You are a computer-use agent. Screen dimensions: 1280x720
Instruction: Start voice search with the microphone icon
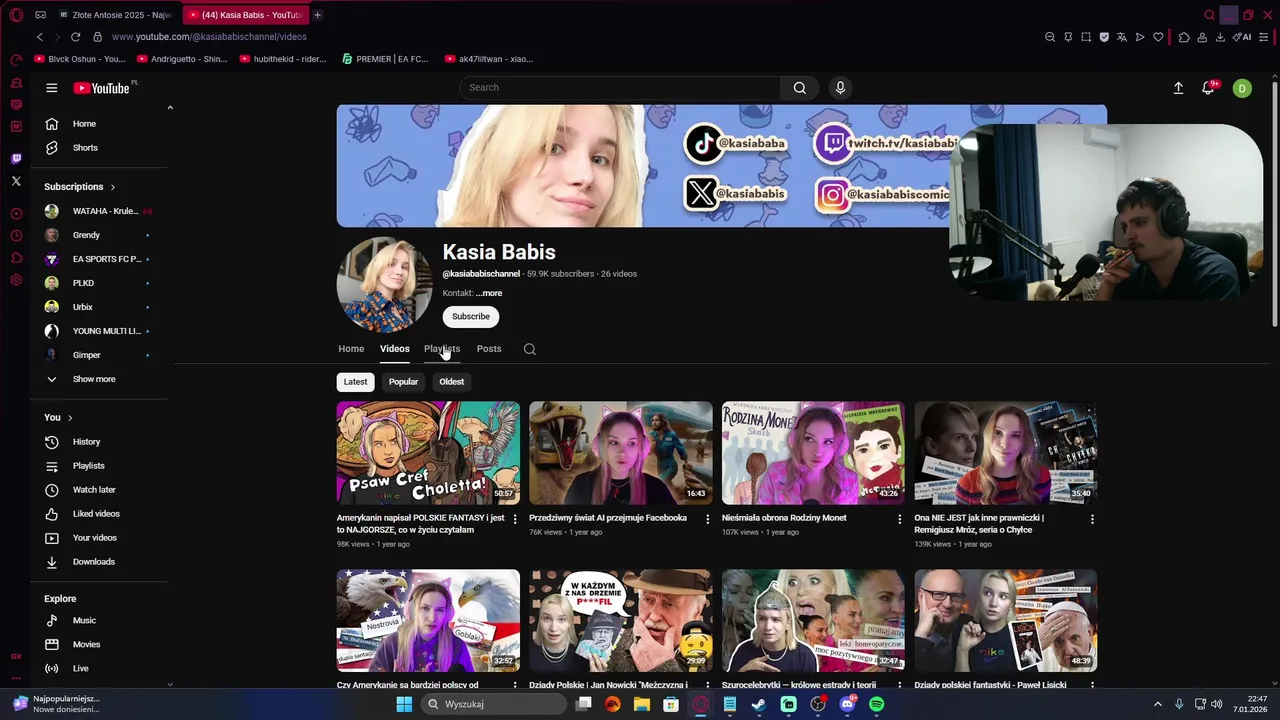tap(840, 87)
